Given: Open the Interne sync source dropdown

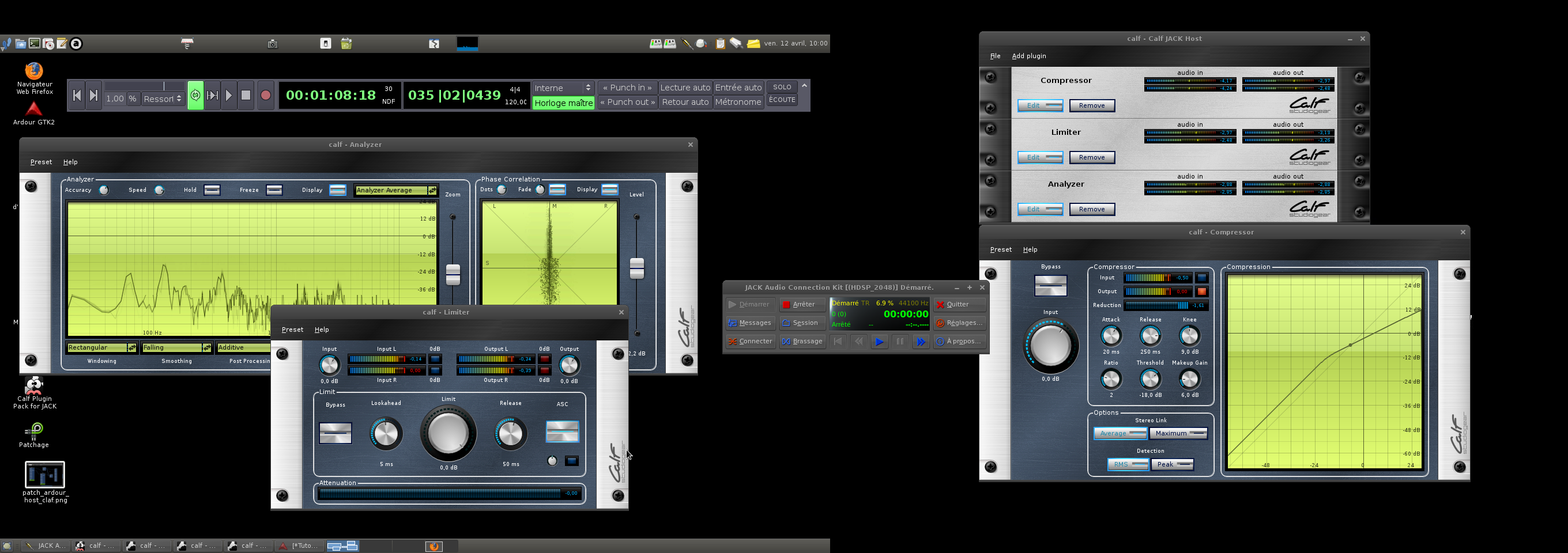Looking at the screenshot, I should (x=563, y=88).
